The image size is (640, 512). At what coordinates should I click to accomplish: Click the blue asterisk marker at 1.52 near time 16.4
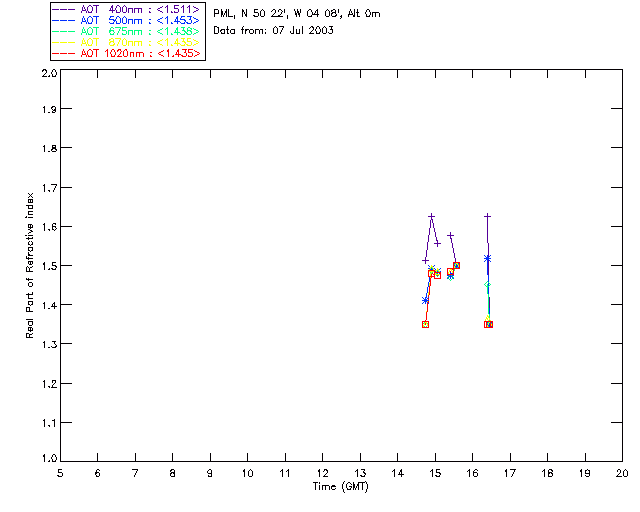tap(487, 258)
